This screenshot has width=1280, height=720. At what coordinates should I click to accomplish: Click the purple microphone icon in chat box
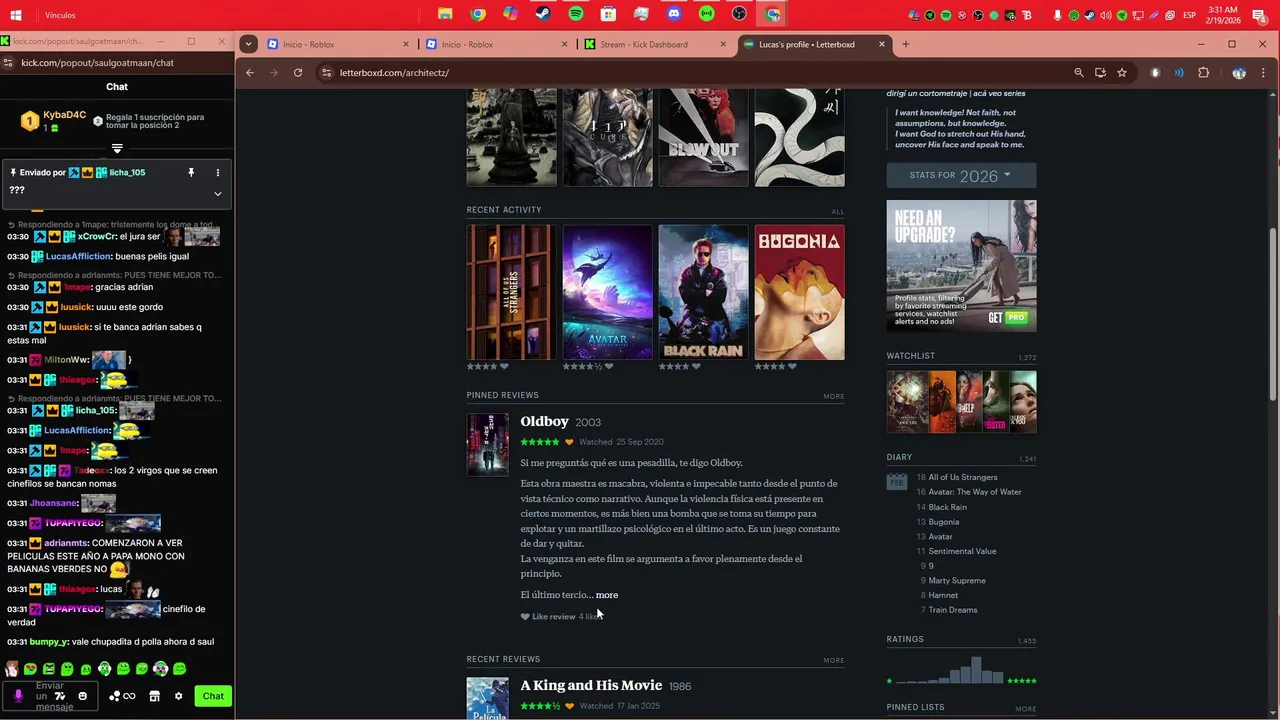(18, 696)
